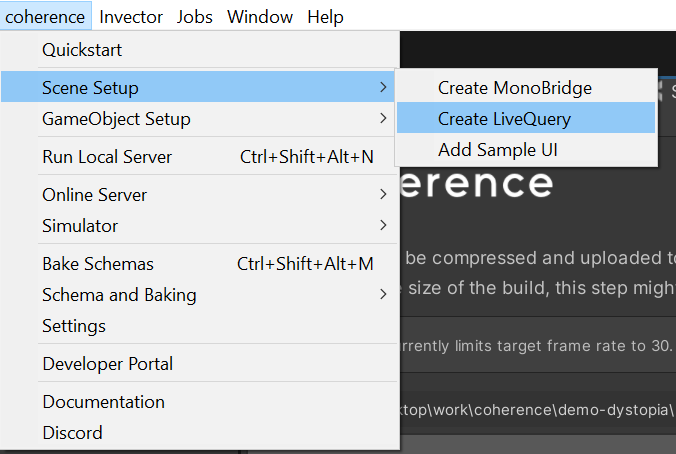Screen dimensions: 676x454
Task: Expand the Online Server submenu arrow
Action: [x=383, y=194]
